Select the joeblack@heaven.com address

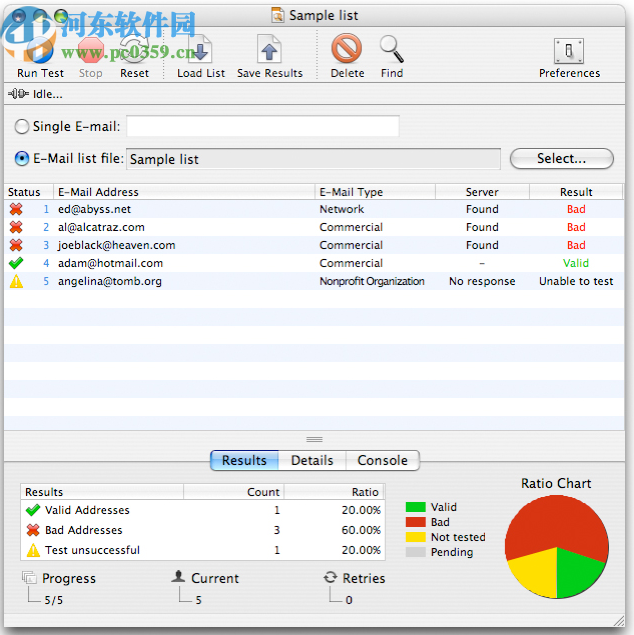tap(117, 245)
